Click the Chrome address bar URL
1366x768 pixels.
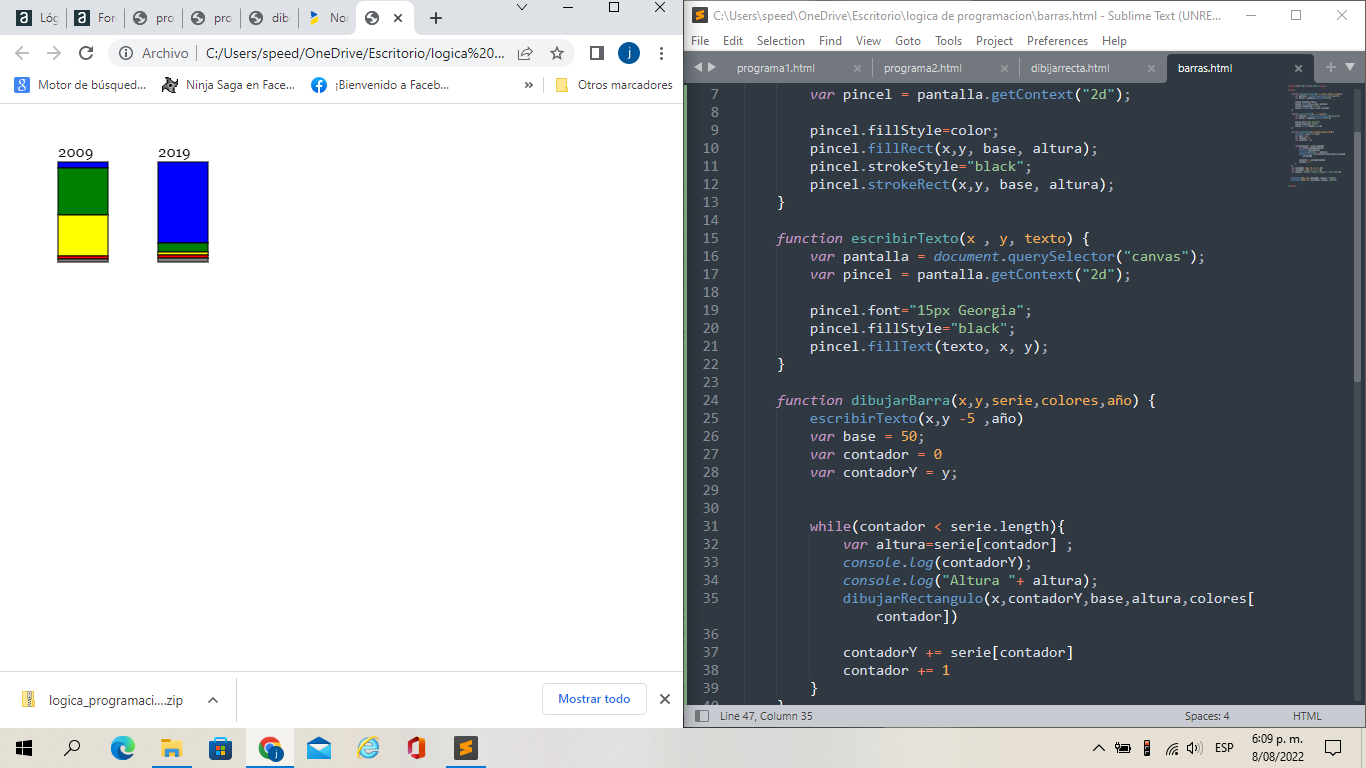355,53
